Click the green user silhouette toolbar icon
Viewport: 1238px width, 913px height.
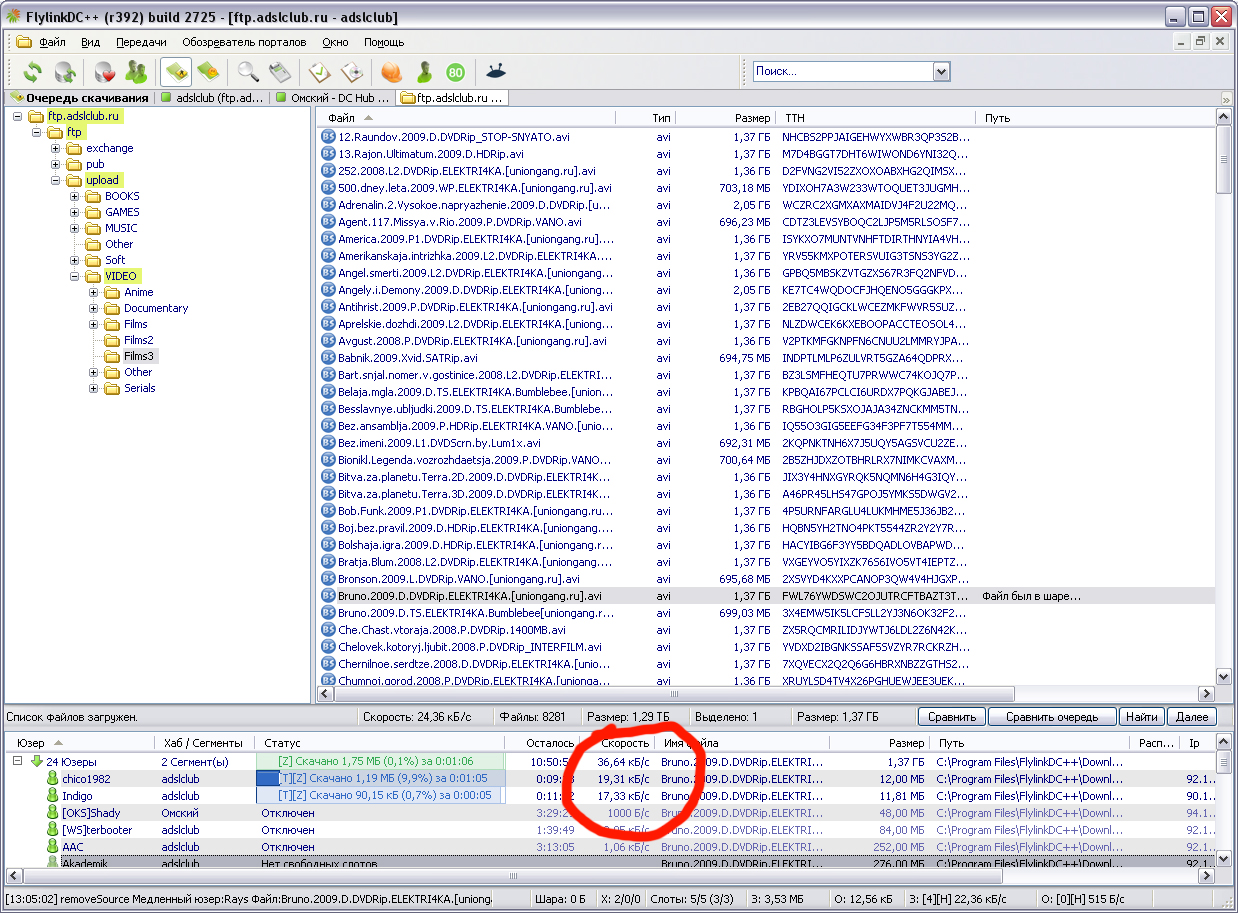[424, 72]
